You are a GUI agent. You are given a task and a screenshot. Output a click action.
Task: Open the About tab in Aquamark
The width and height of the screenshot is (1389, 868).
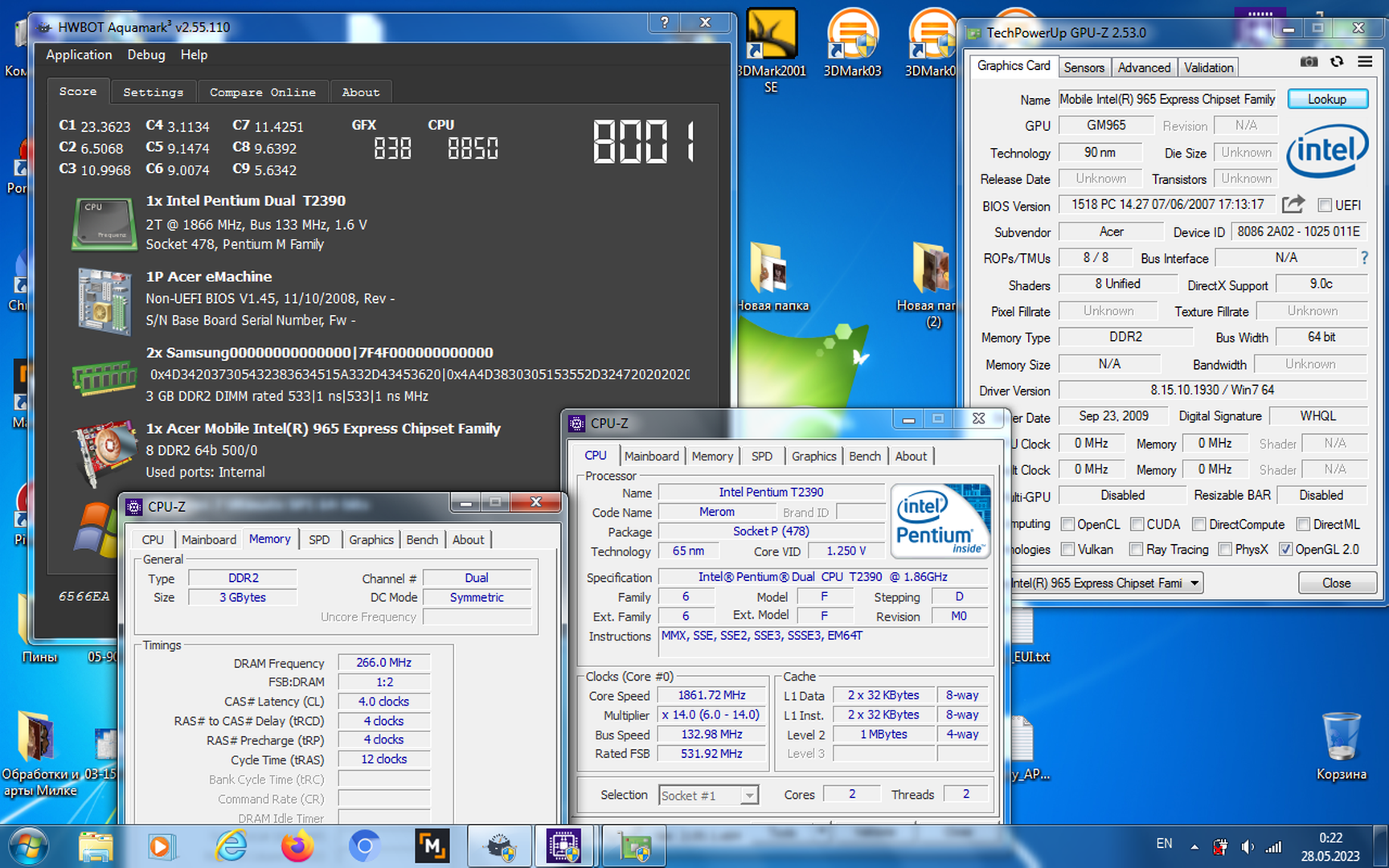coord(361,92)
